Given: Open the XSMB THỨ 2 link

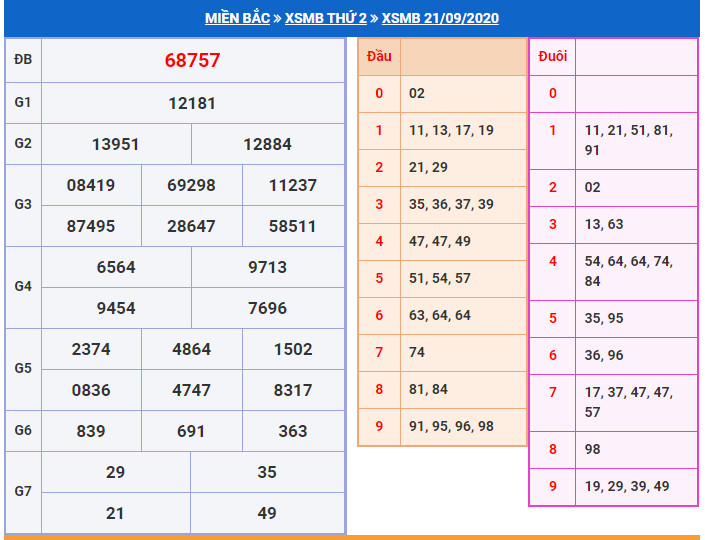Looking at the screenshot, I should (x=326, y=18).
